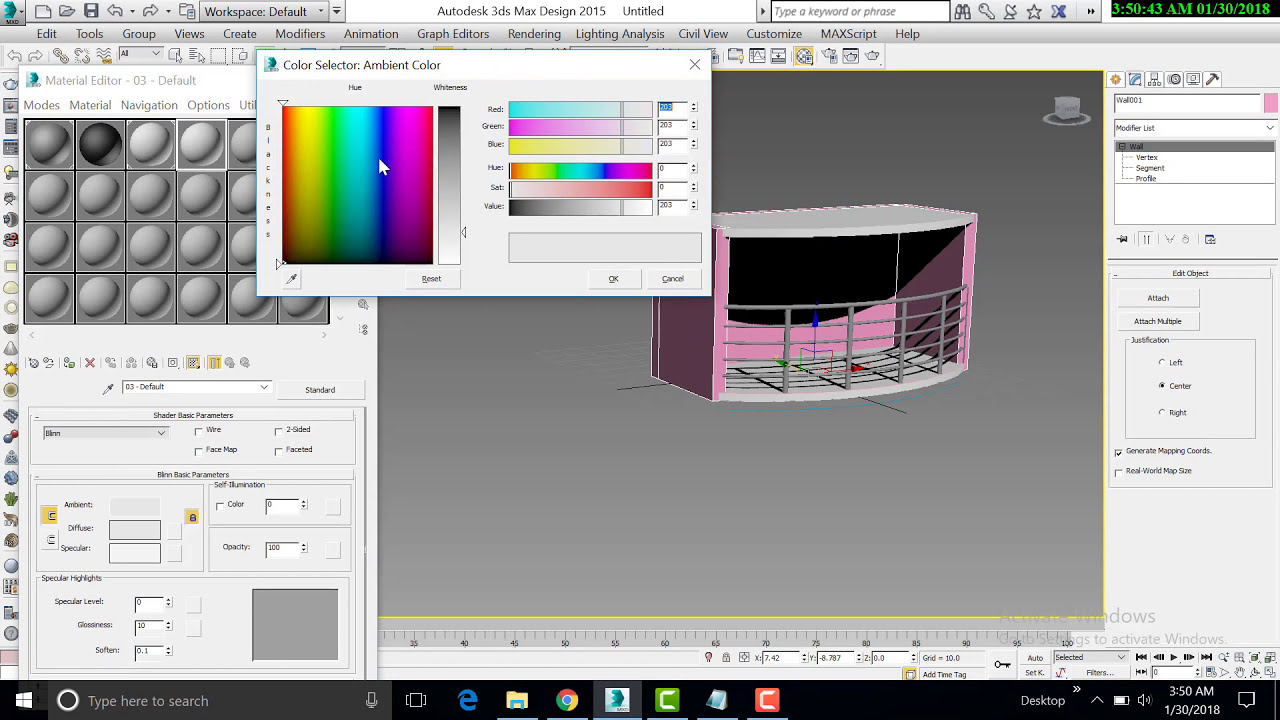
Task: Open the Utilities hammer tab
Action: pos(1213,79)
